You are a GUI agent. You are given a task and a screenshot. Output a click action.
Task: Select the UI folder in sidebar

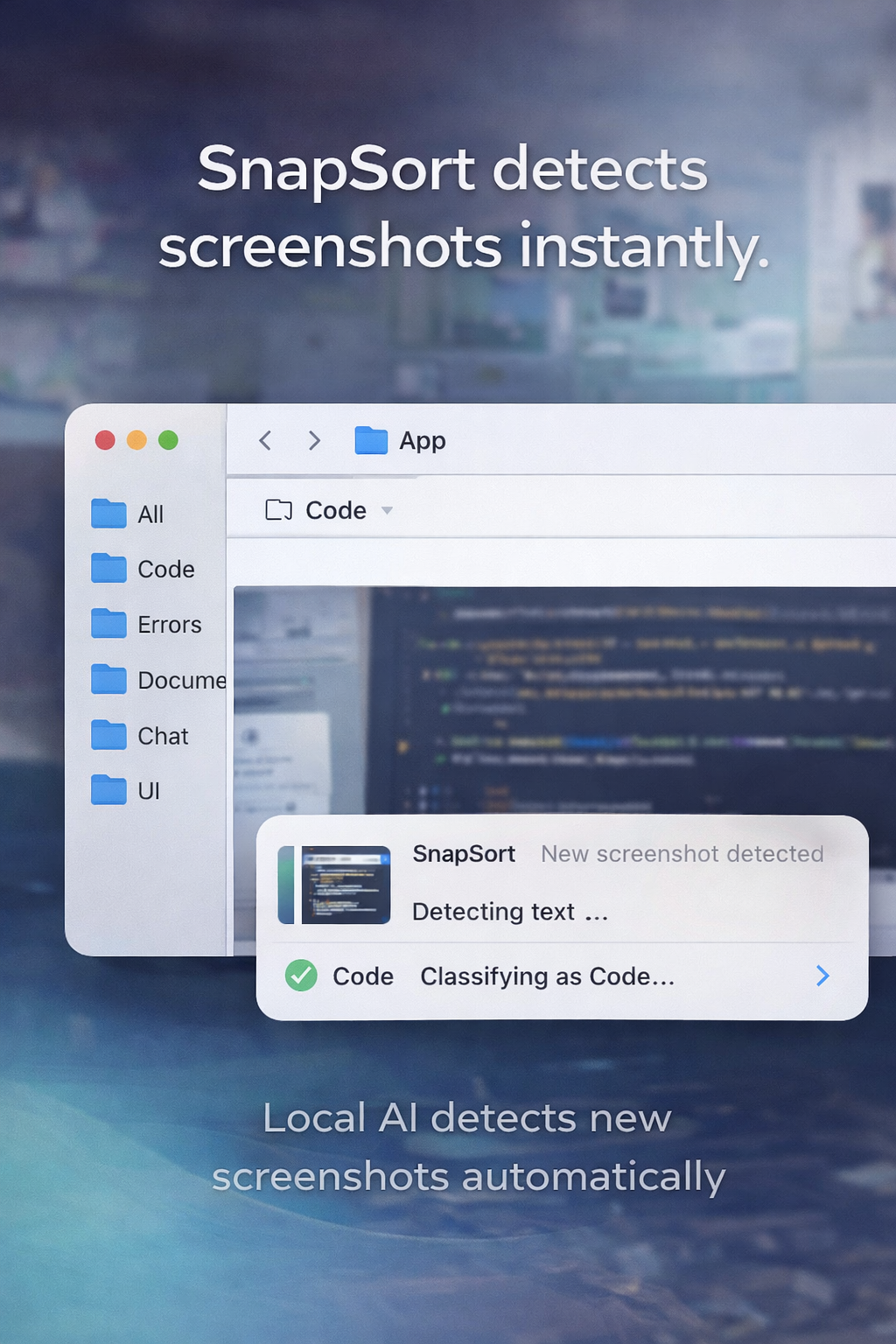[149, 790]
